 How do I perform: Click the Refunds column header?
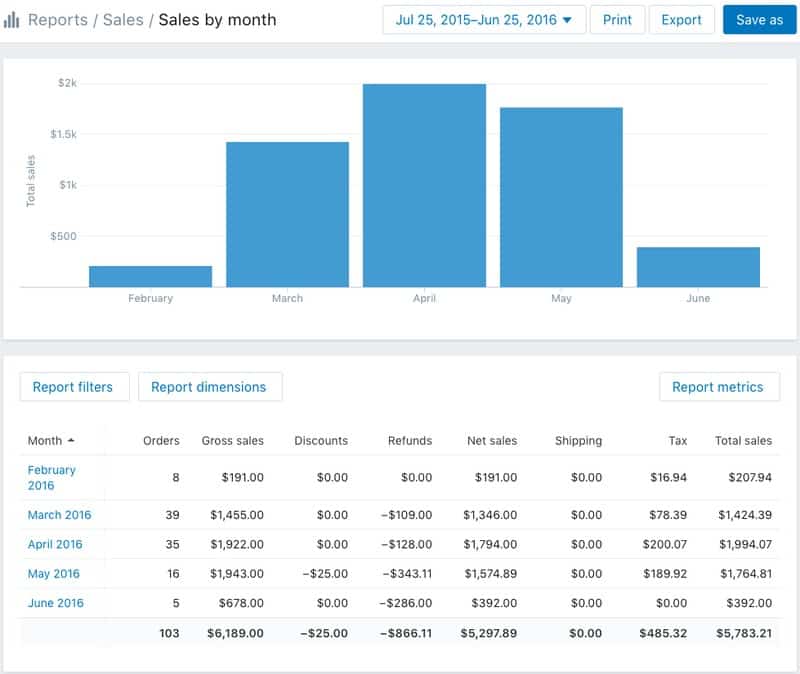(x=410, y=441)
